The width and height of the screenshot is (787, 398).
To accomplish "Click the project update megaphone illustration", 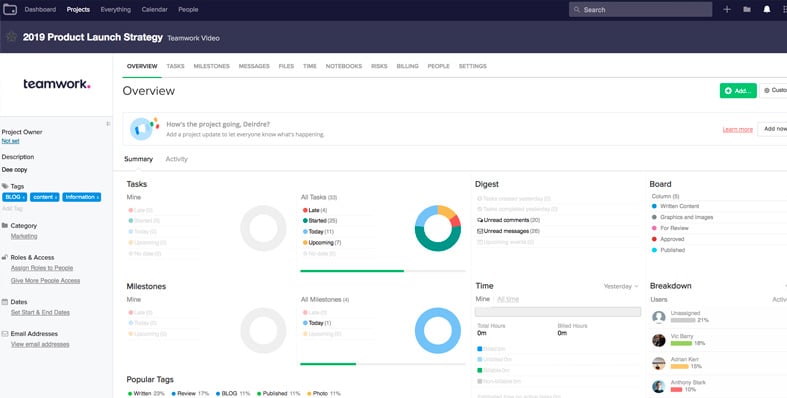I will point(144,128).
